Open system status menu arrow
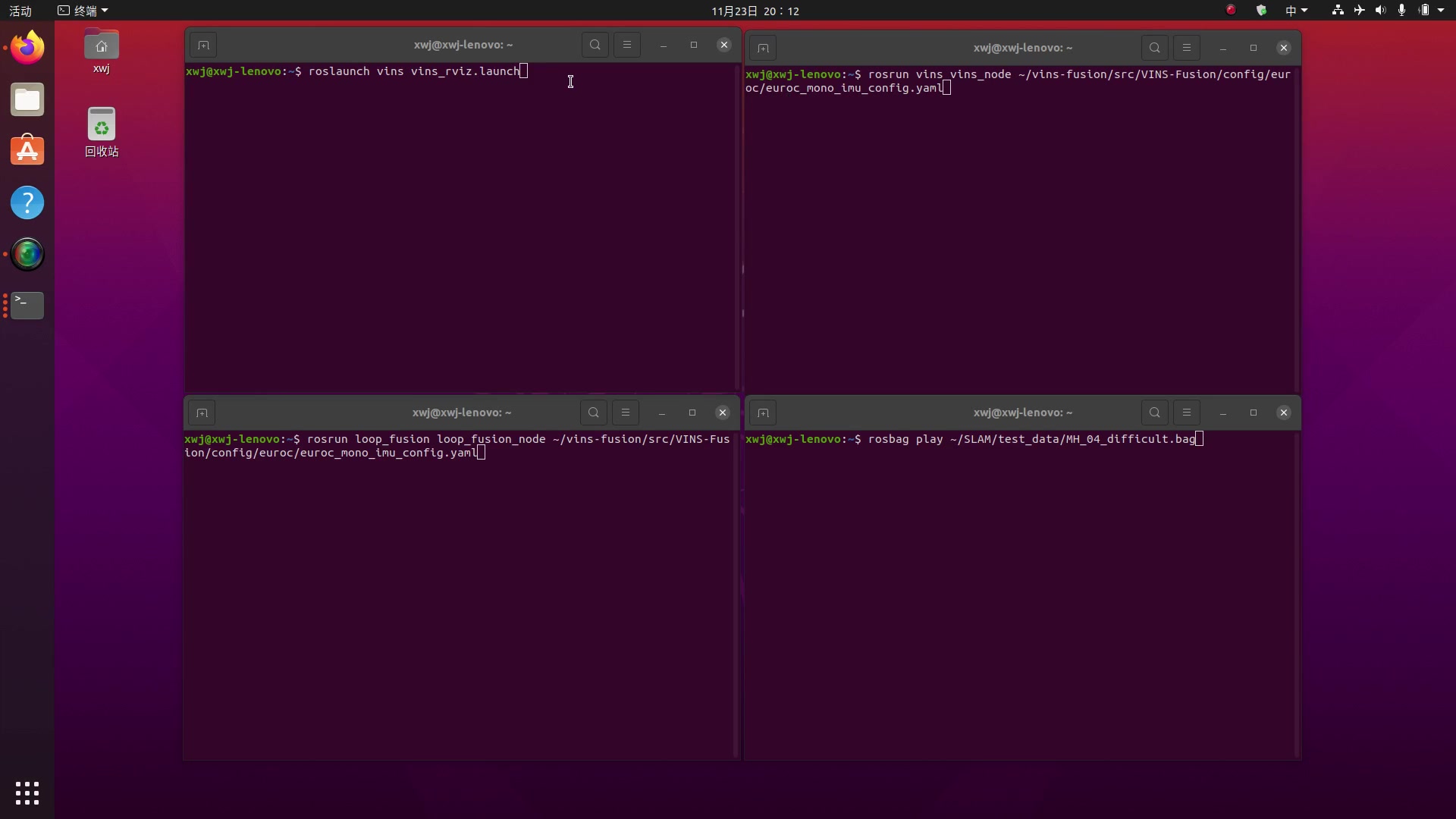 click(1441, 11)
